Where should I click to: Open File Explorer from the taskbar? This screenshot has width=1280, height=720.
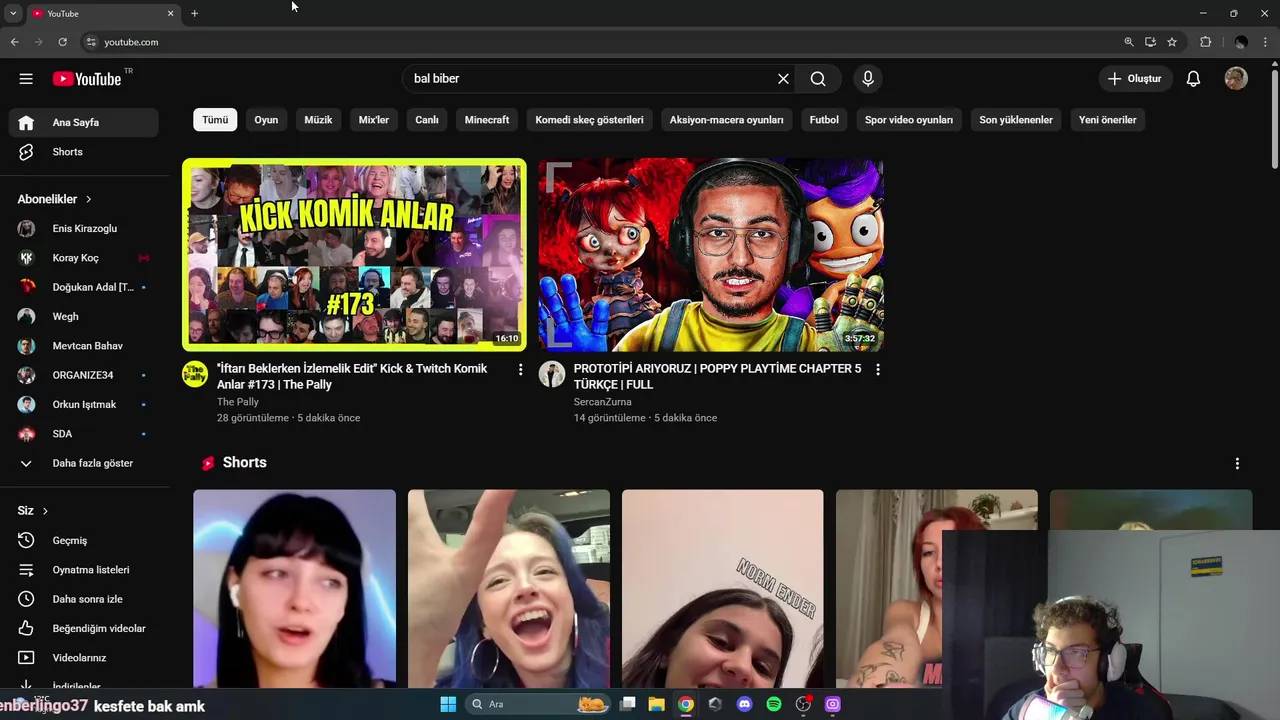pos(656,704)
